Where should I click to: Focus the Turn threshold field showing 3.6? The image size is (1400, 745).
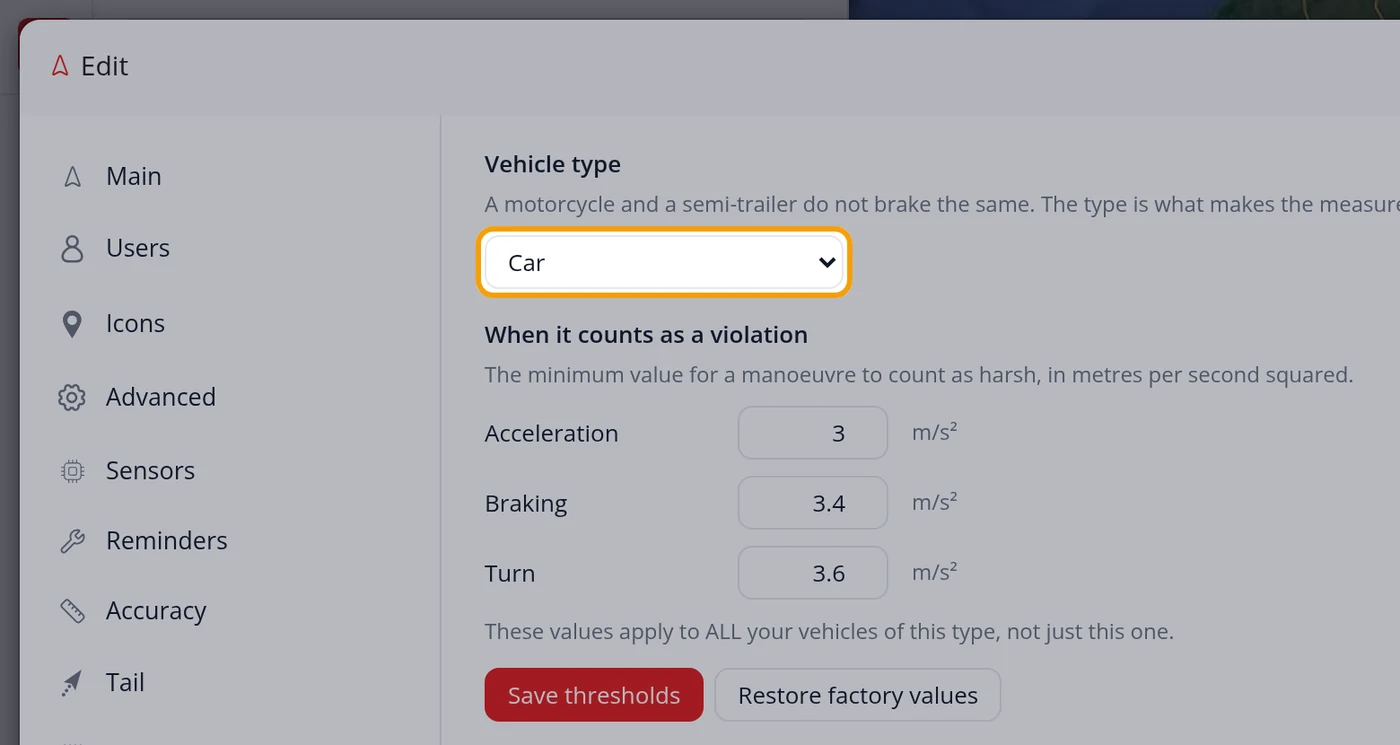click(x=813, y=573)
